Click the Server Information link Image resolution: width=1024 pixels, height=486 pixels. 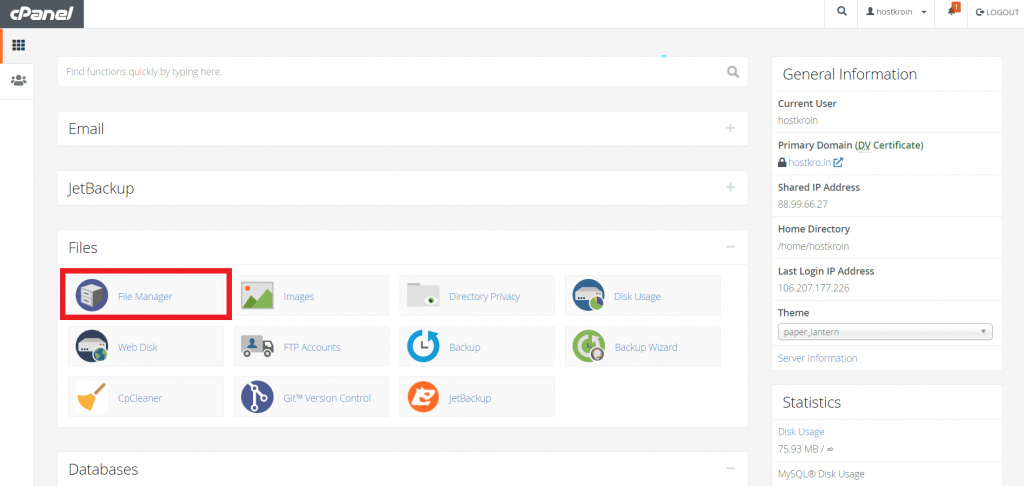pyautogui.click(x=817, y=358)
